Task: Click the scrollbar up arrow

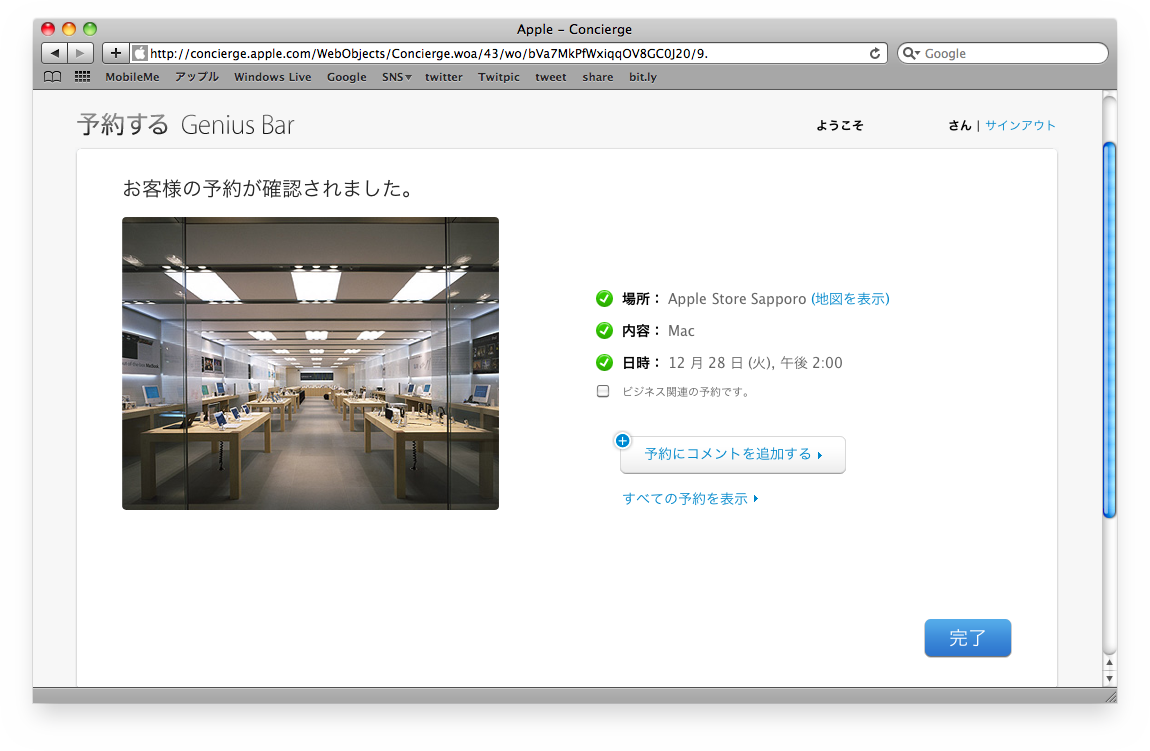Action: click(x=1109, y=662)
